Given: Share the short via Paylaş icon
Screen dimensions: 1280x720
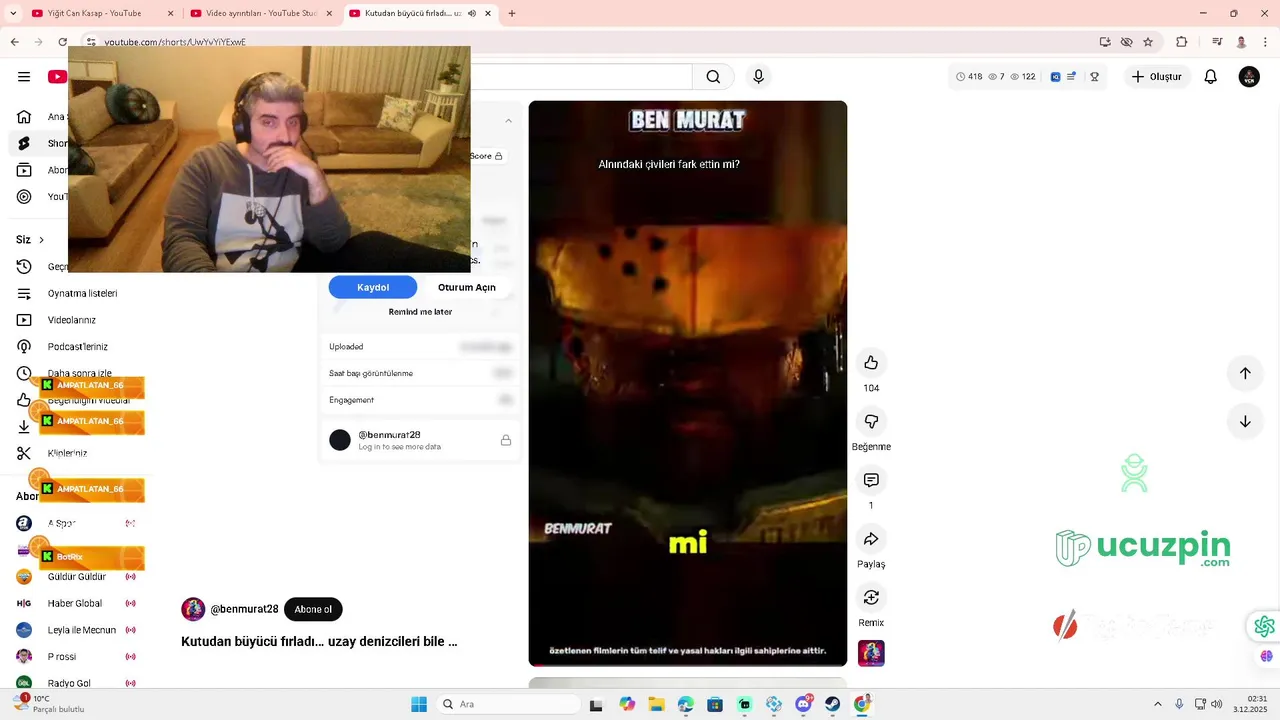Looking at the screenshot, I should pyautogui.click(x=871, y=539).
